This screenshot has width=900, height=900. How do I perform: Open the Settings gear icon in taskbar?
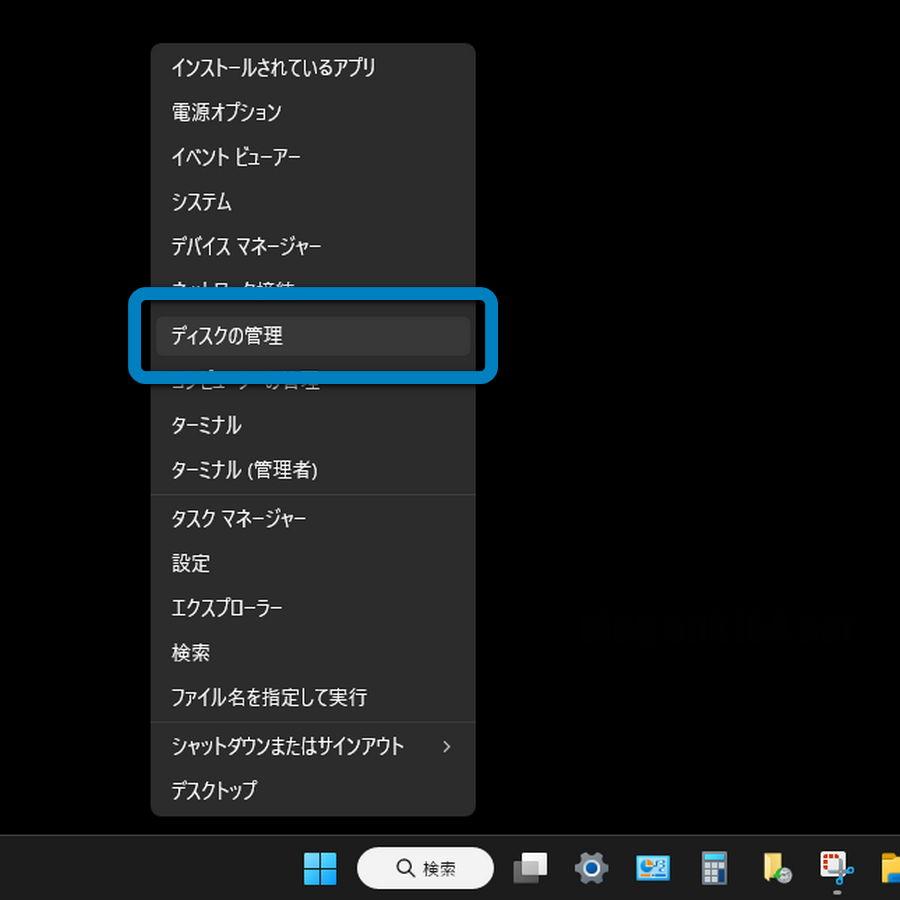591,868
